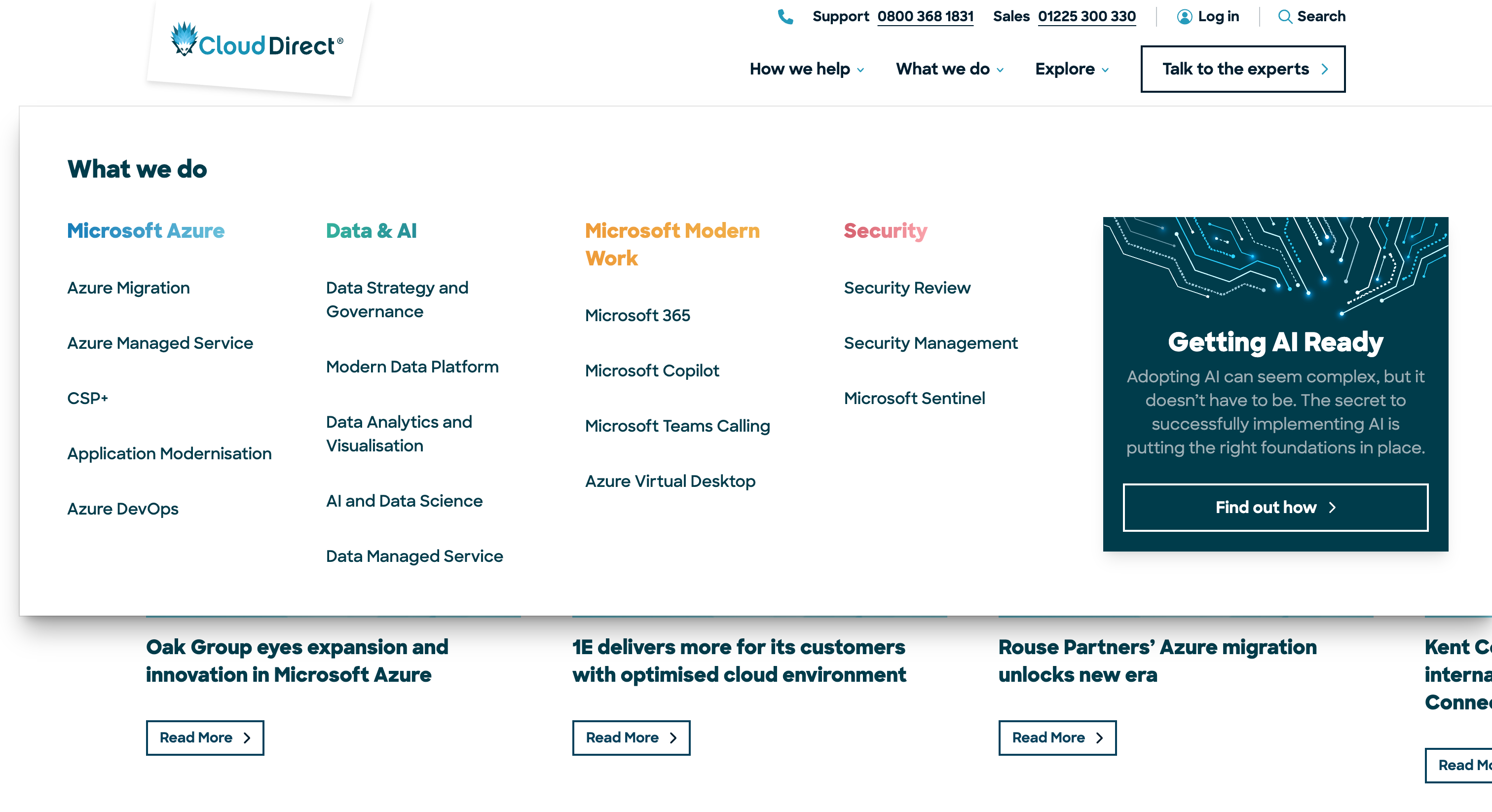Click the user account icon beside Log in
The width and height of the screenshot is (1492, 812).
pyautogui.click(x=1185, y=17)
